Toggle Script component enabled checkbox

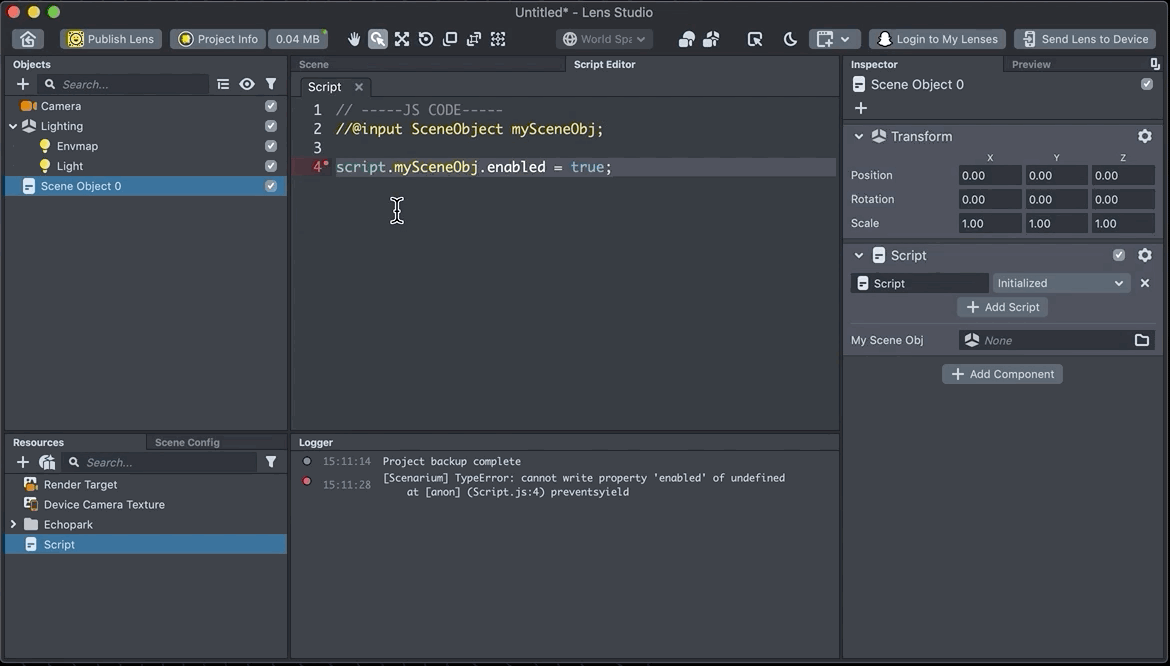[1119, 255]
